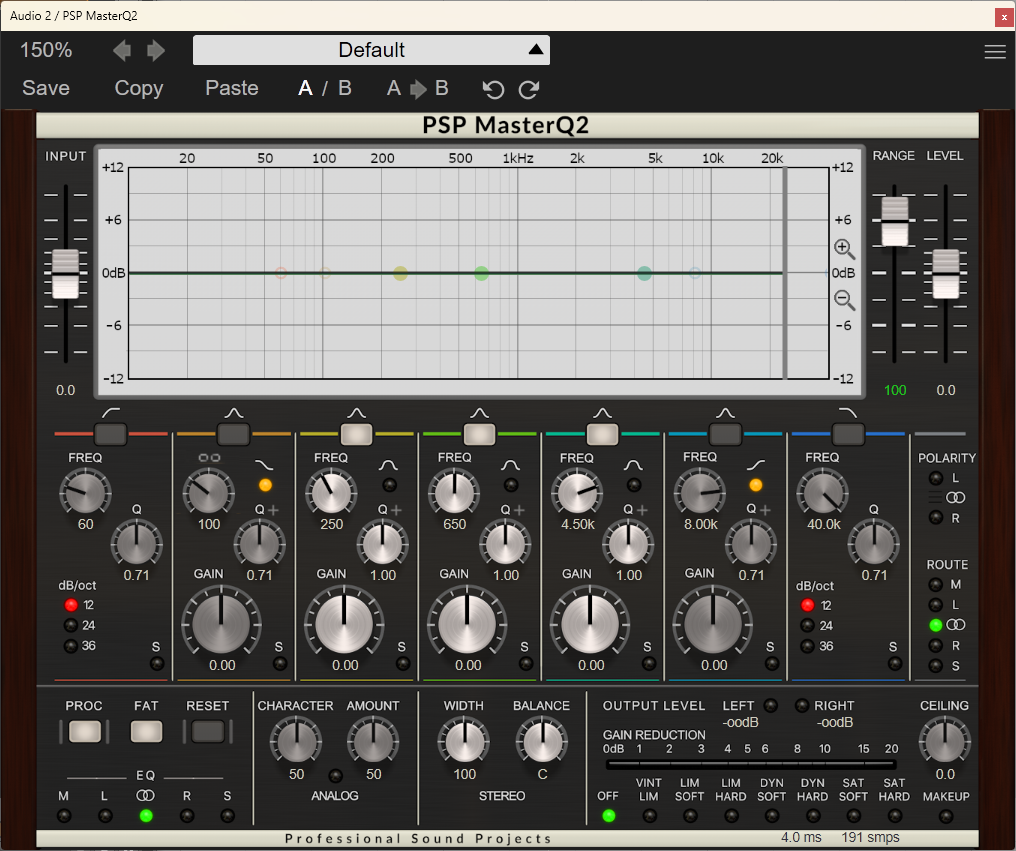Click the RESET button
This screenshot has height=851, width=1016.
[208, 732]
